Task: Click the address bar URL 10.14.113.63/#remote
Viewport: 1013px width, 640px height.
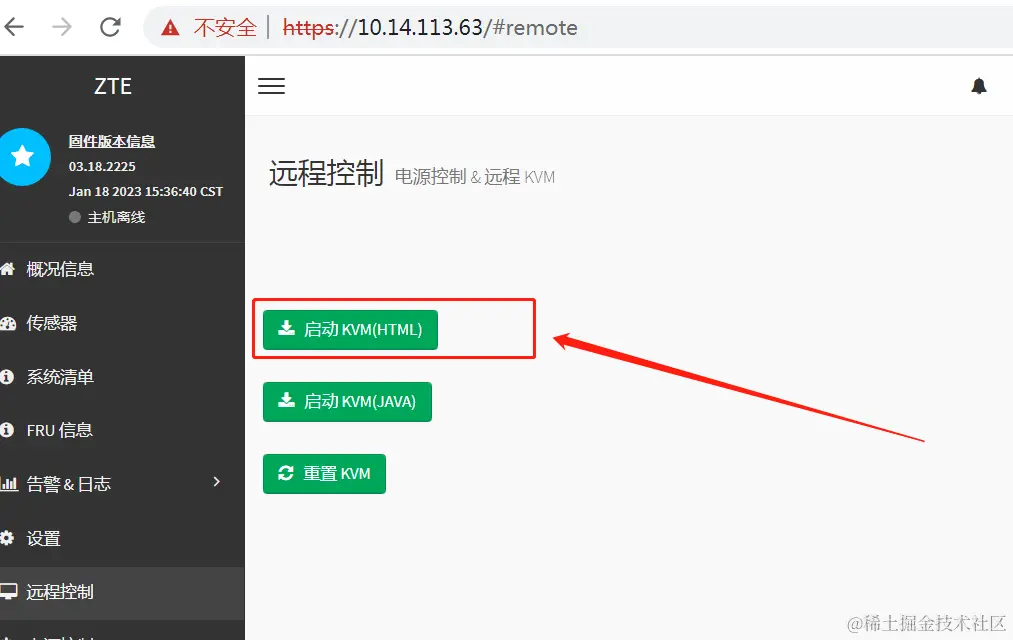Action: point(430,28)
